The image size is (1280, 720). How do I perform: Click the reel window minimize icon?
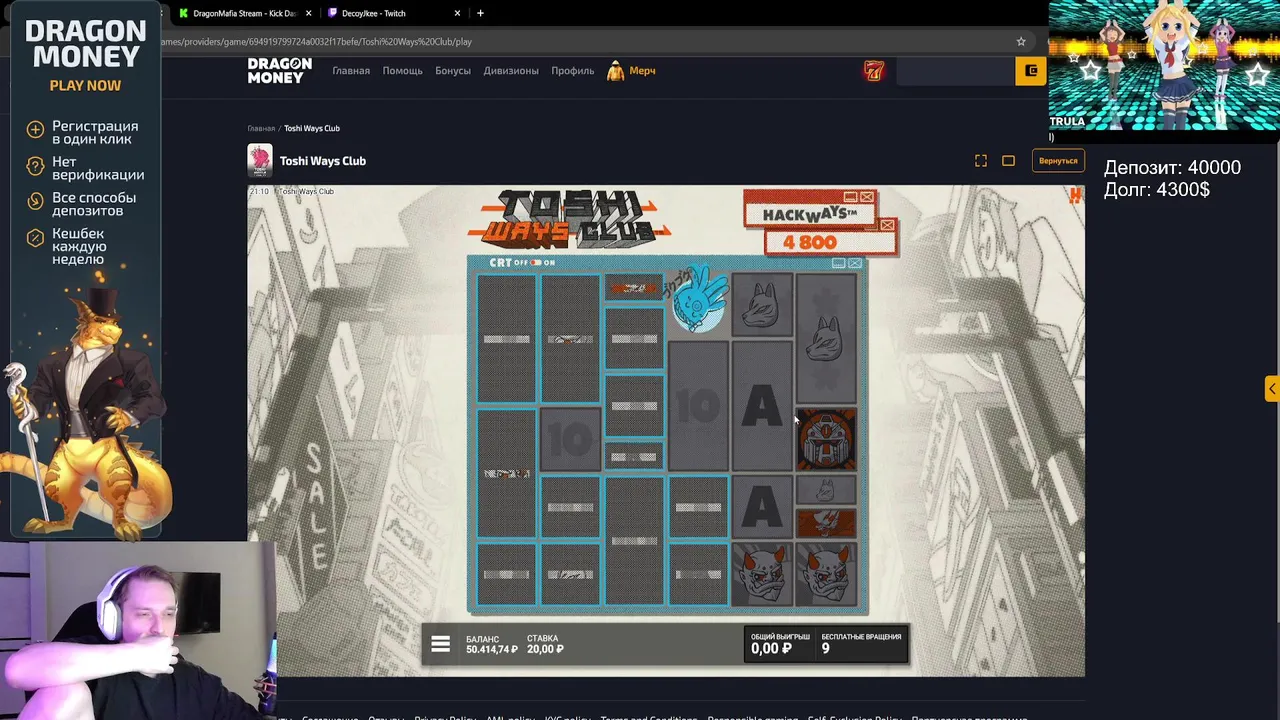point(838,263)
